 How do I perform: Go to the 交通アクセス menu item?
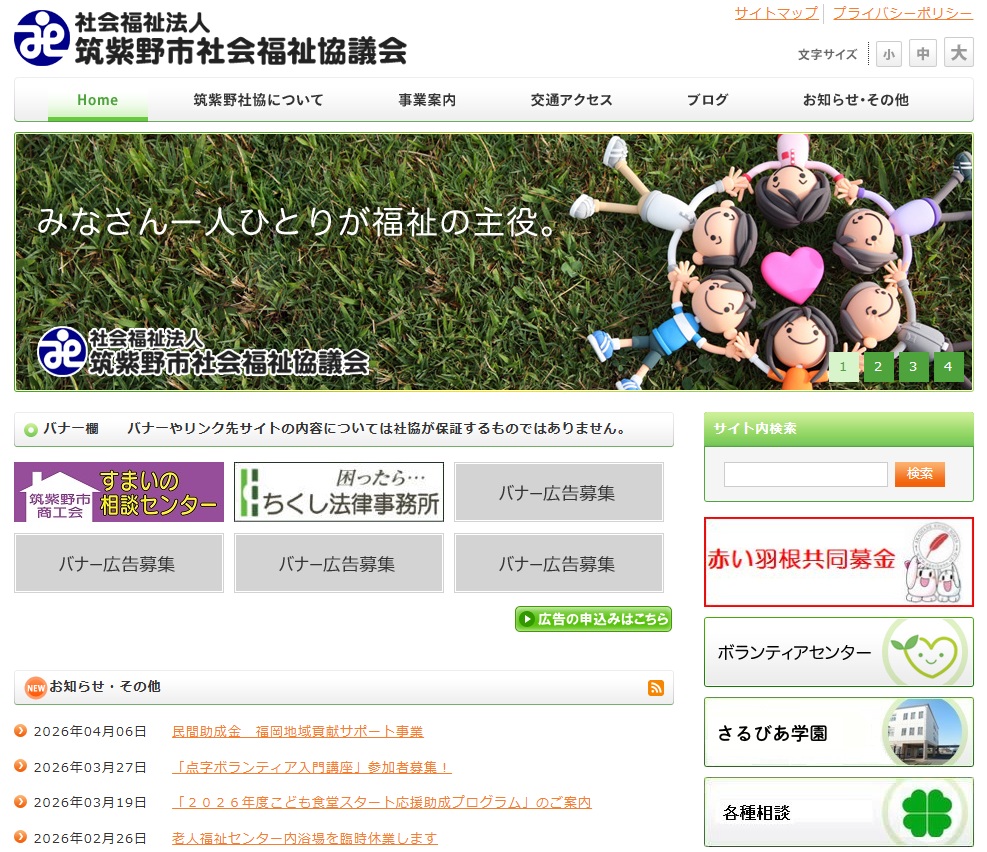571,100
